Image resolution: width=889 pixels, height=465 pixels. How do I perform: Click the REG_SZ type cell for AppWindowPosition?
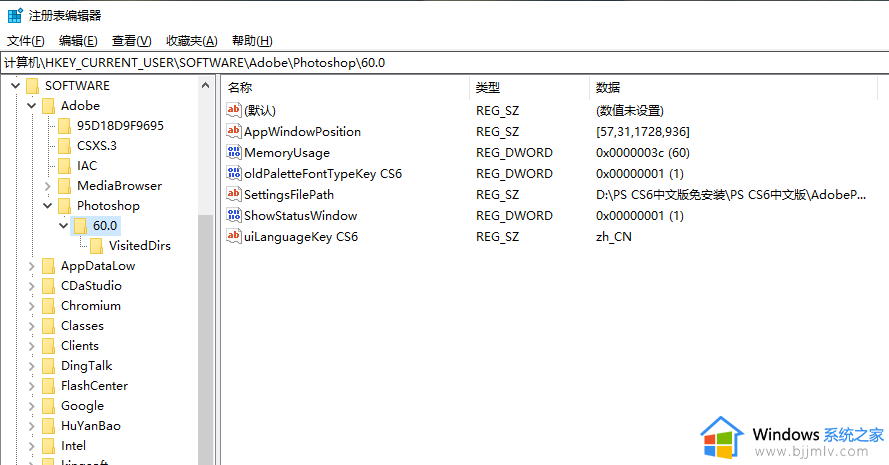pos(497,132)
